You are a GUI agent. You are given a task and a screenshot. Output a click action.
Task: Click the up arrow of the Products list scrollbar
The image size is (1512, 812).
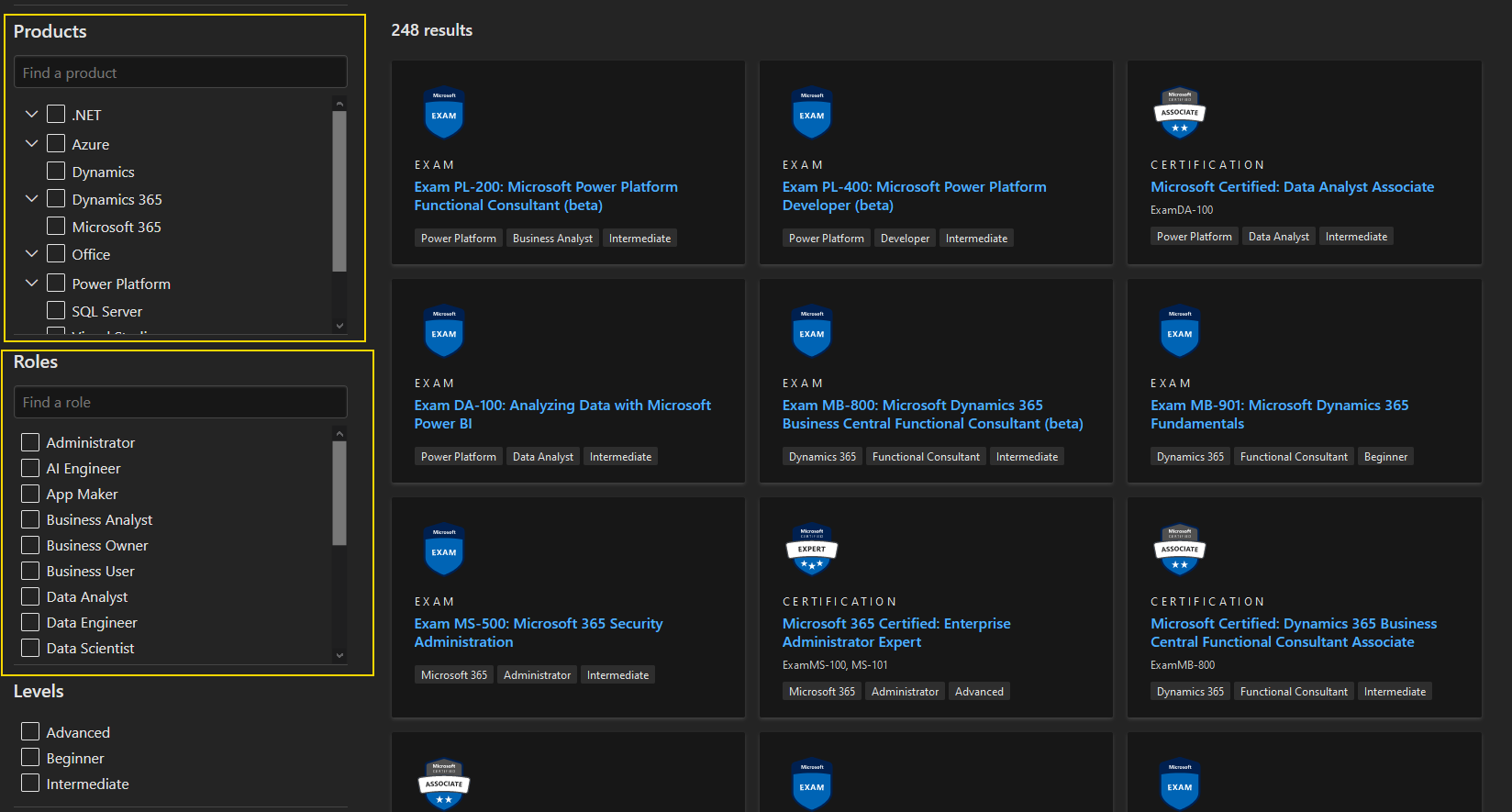click(339, 104)
